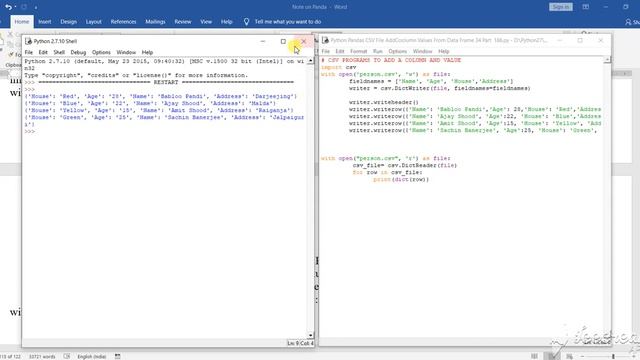Open Window menu in Python Shell

(126, 52)
